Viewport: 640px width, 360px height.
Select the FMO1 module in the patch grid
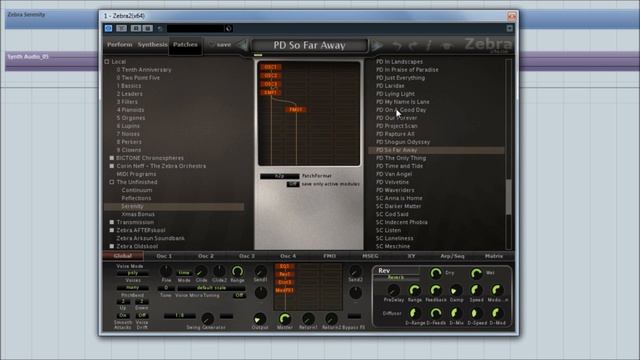tap(296, 110)
